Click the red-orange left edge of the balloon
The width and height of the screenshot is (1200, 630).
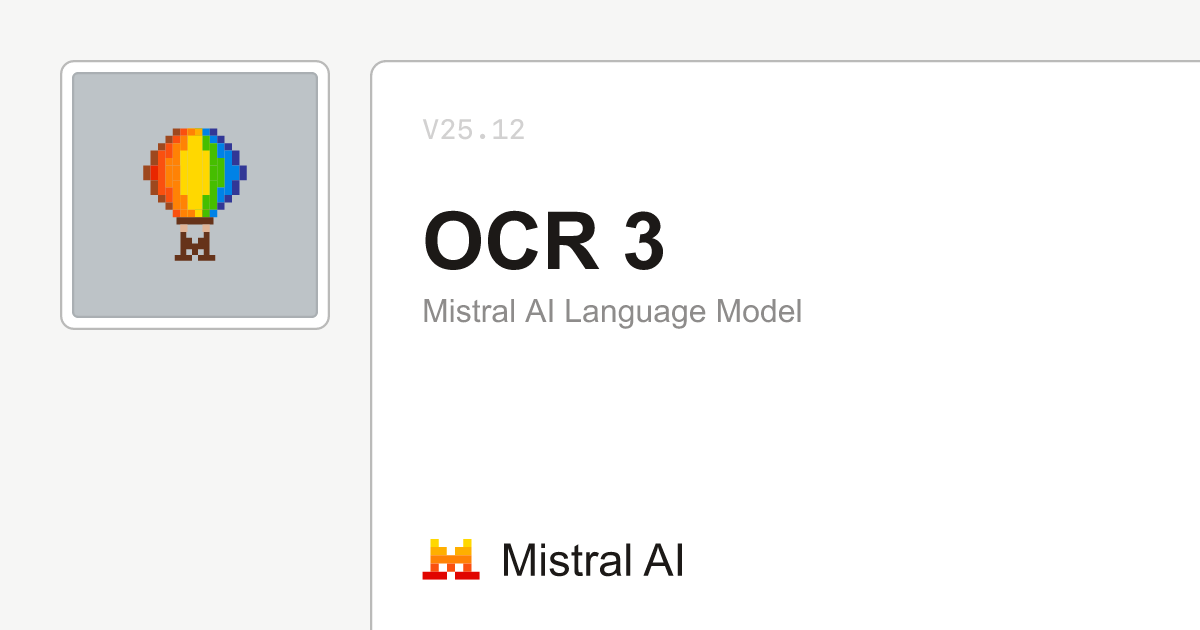154,172
